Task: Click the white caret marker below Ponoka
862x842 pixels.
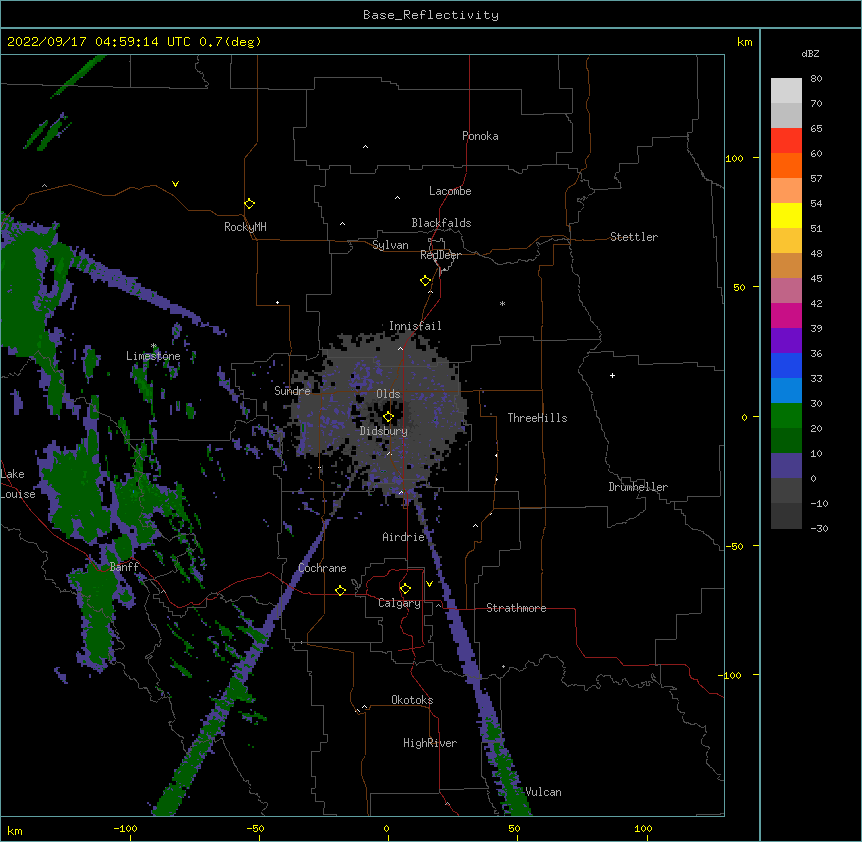Action: [x=366, y=147]
